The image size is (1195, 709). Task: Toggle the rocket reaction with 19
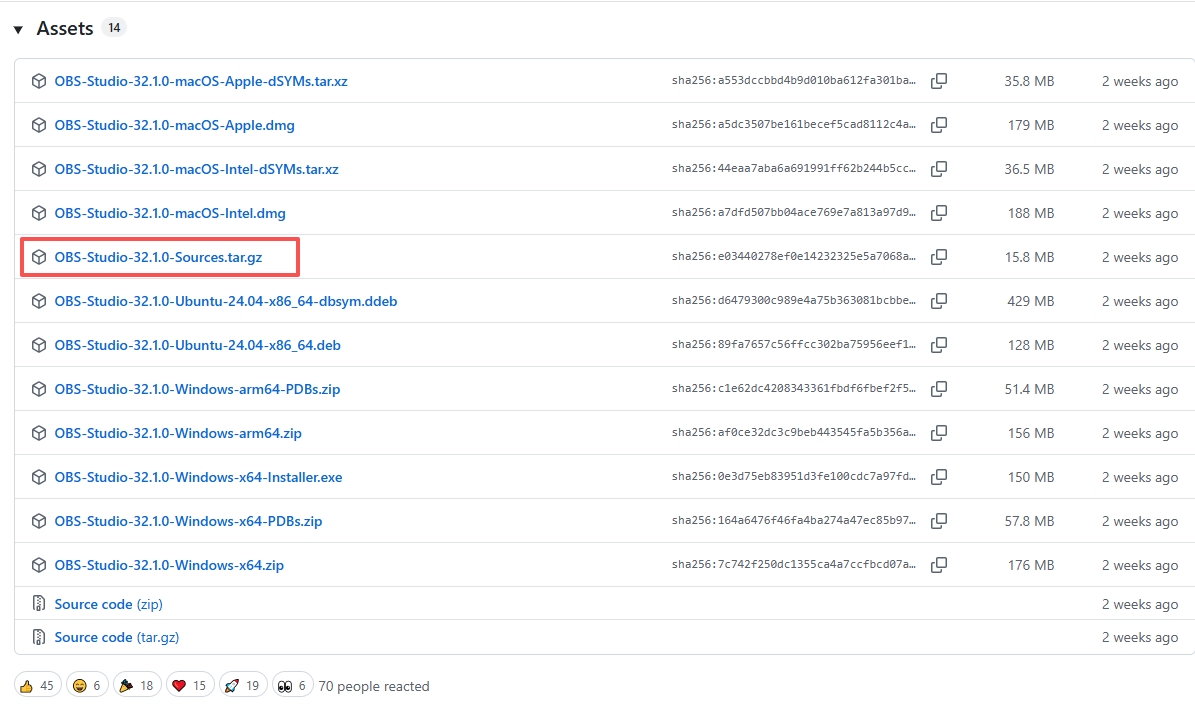click(243, 685)
